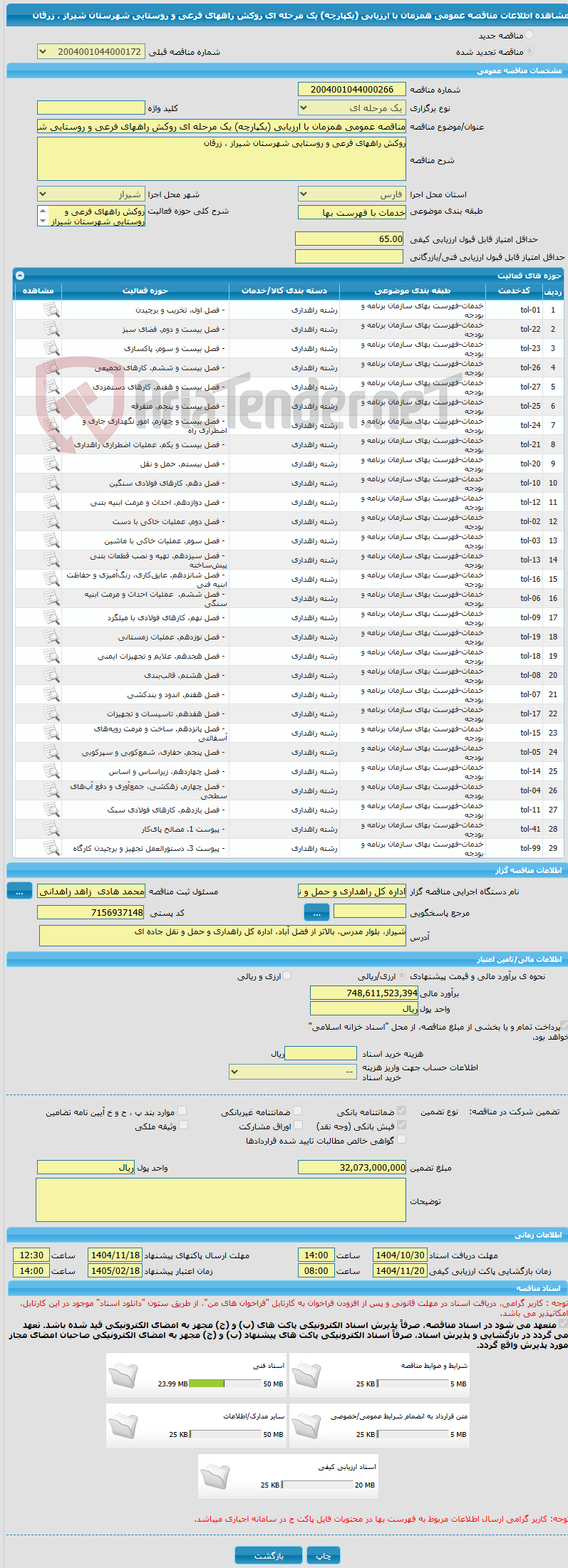Toggle the اوراق مشارکت checkbox
568x1568 pixels.
point(298,1125)
